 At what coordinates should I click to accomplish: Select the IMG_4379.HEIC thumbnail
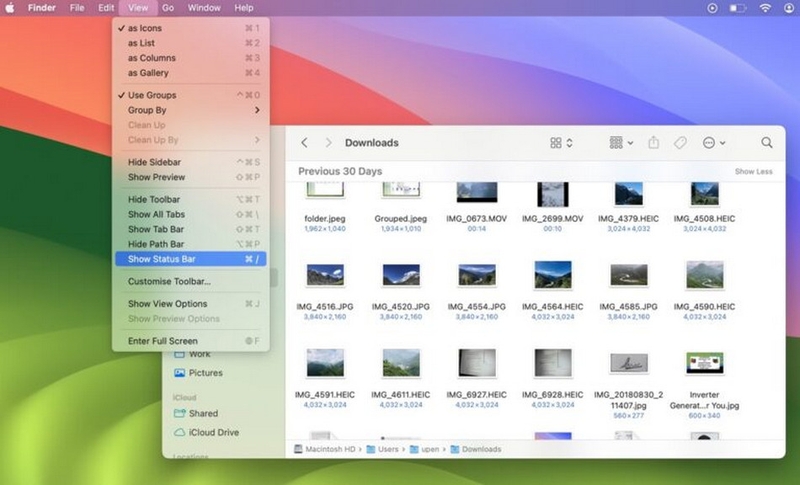coord(629,194)
